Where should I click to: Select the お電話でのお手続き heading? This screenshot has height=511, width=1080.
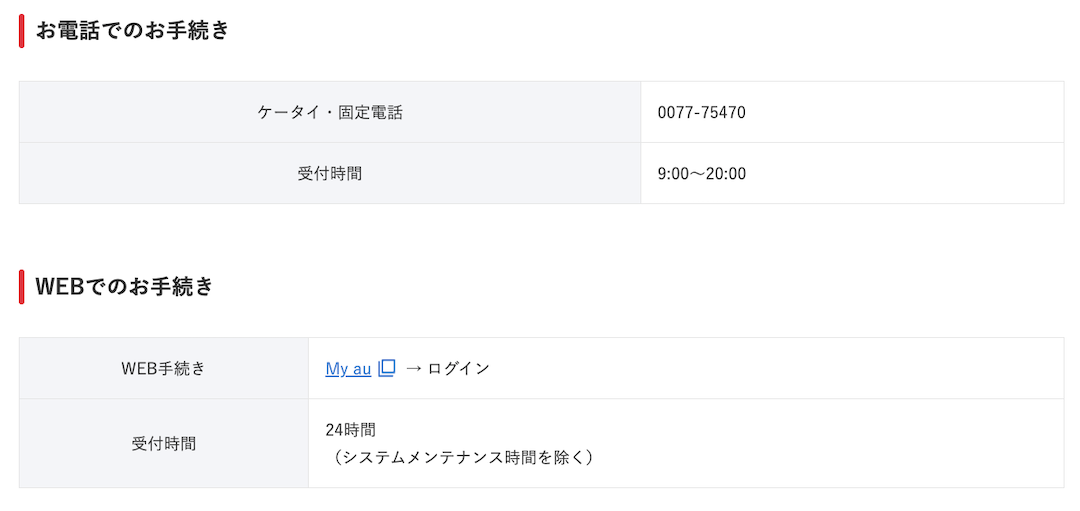click(x=133, y=30)
